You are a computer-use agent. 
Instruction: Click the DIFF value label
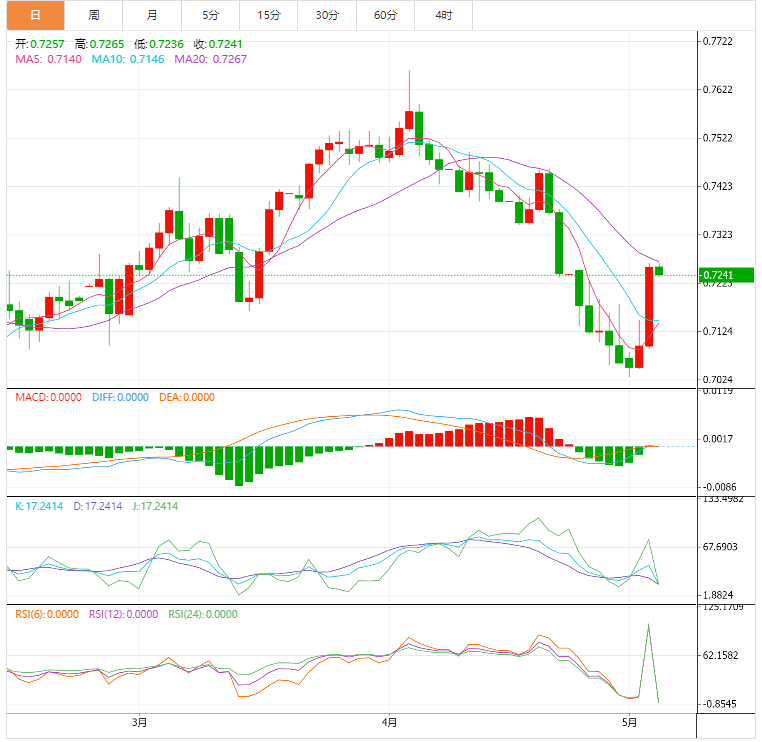119,397
